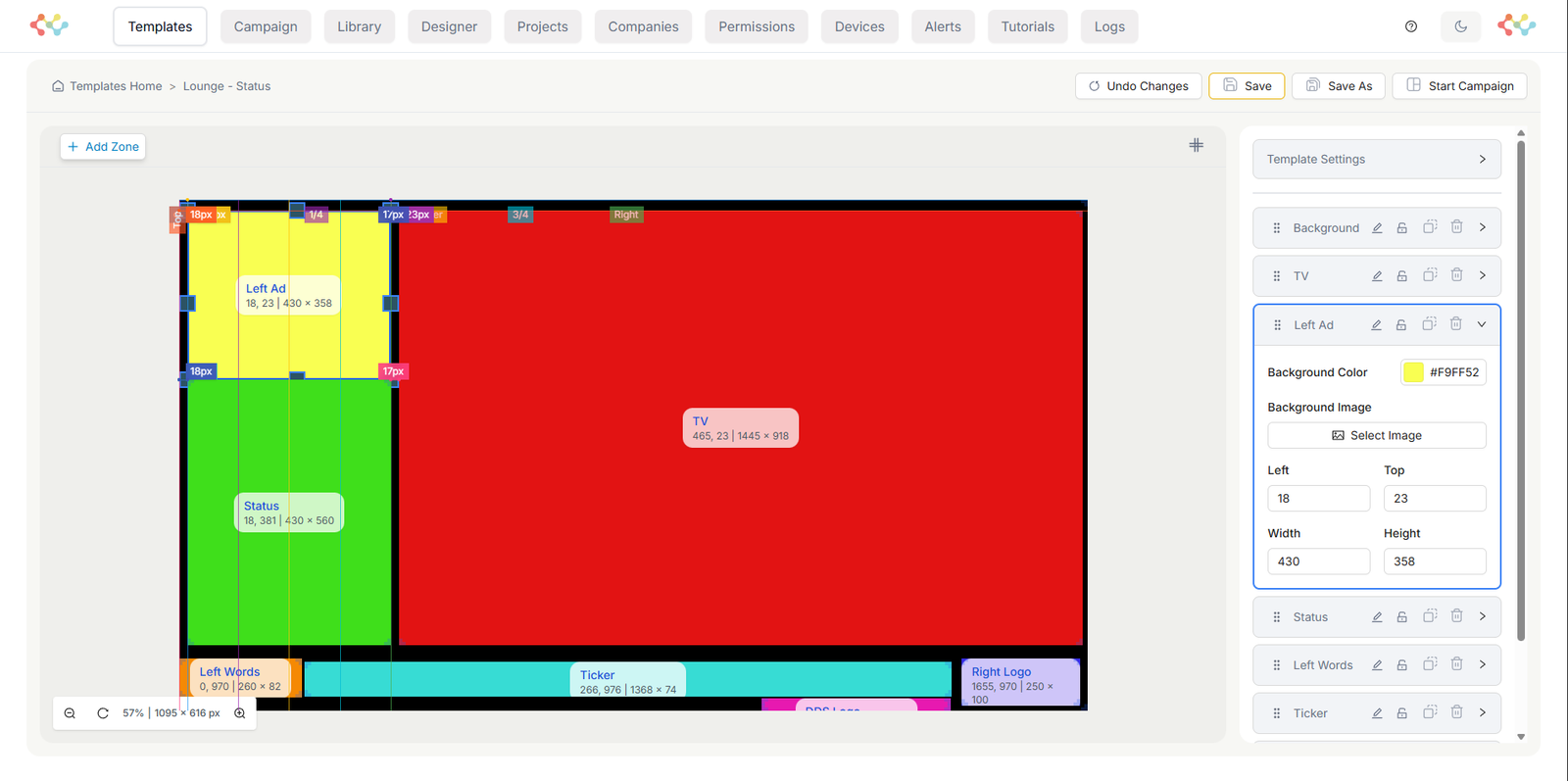
Task: Switch to the Designer tab
Action: click(449, 26)
